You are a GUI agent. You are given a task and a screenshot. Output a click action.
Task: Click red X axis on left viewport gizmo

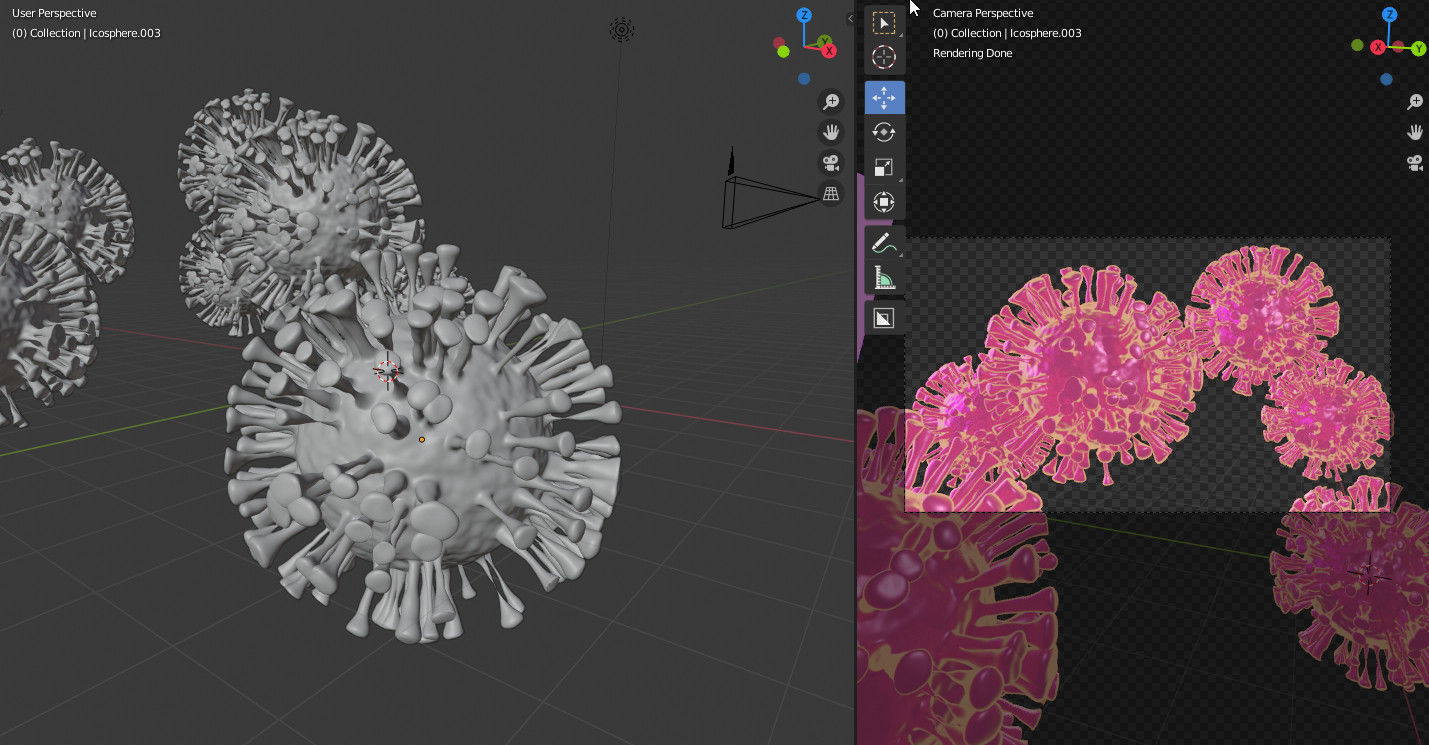point(830,51)
